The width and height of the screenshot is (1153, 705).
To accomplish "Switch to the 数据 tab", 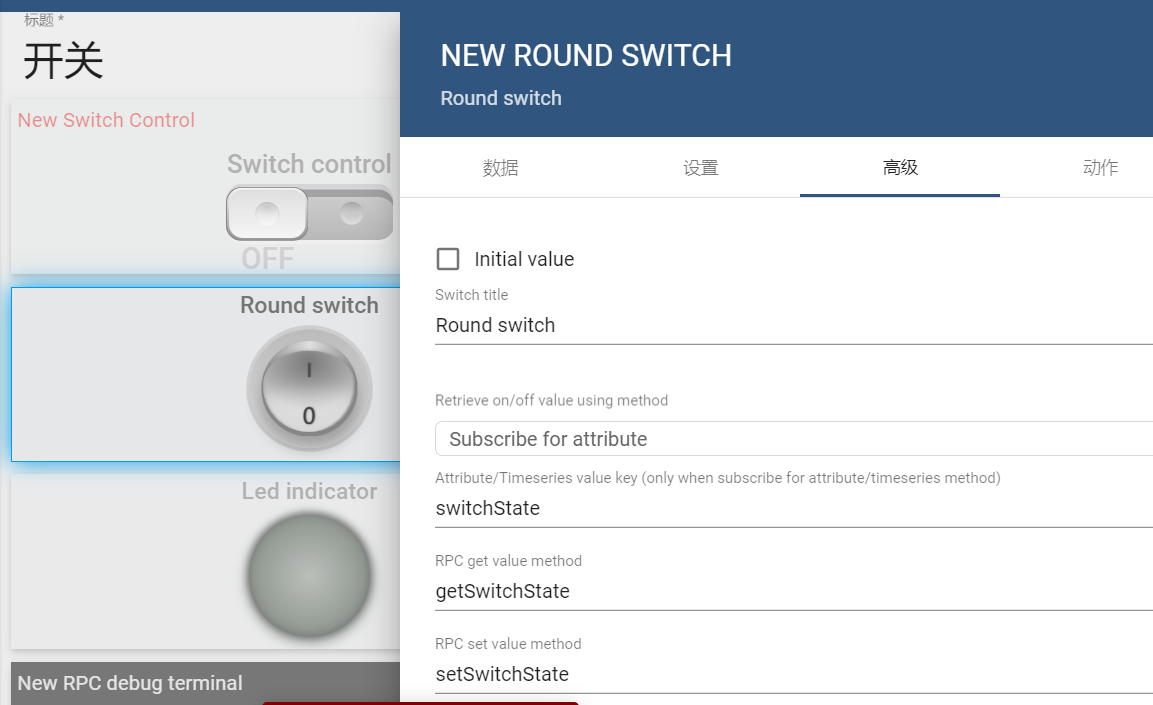I will (x=500, y=167).
